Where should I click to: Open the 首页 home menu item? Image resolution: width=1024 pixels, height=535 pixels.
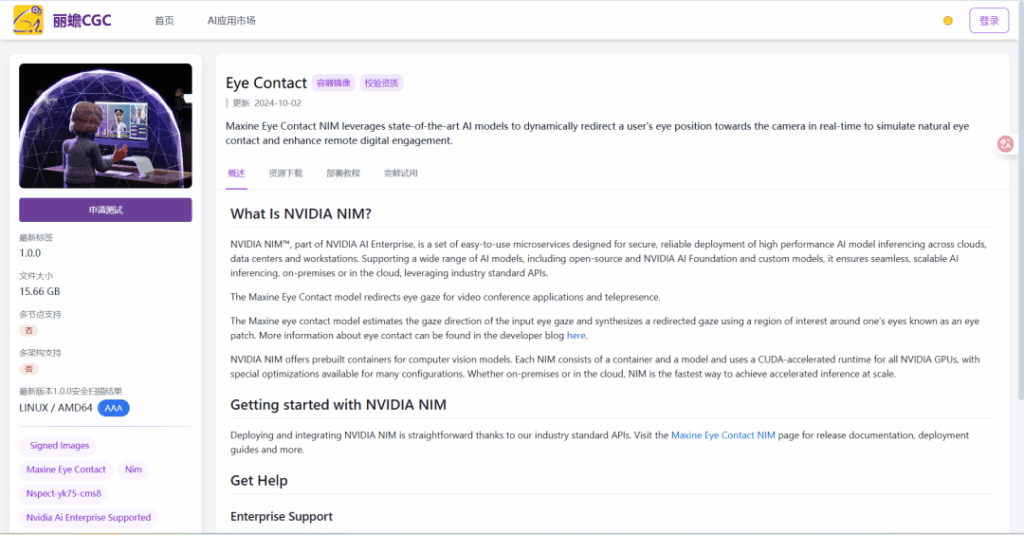pyautogui.click(x=165, y=21)
